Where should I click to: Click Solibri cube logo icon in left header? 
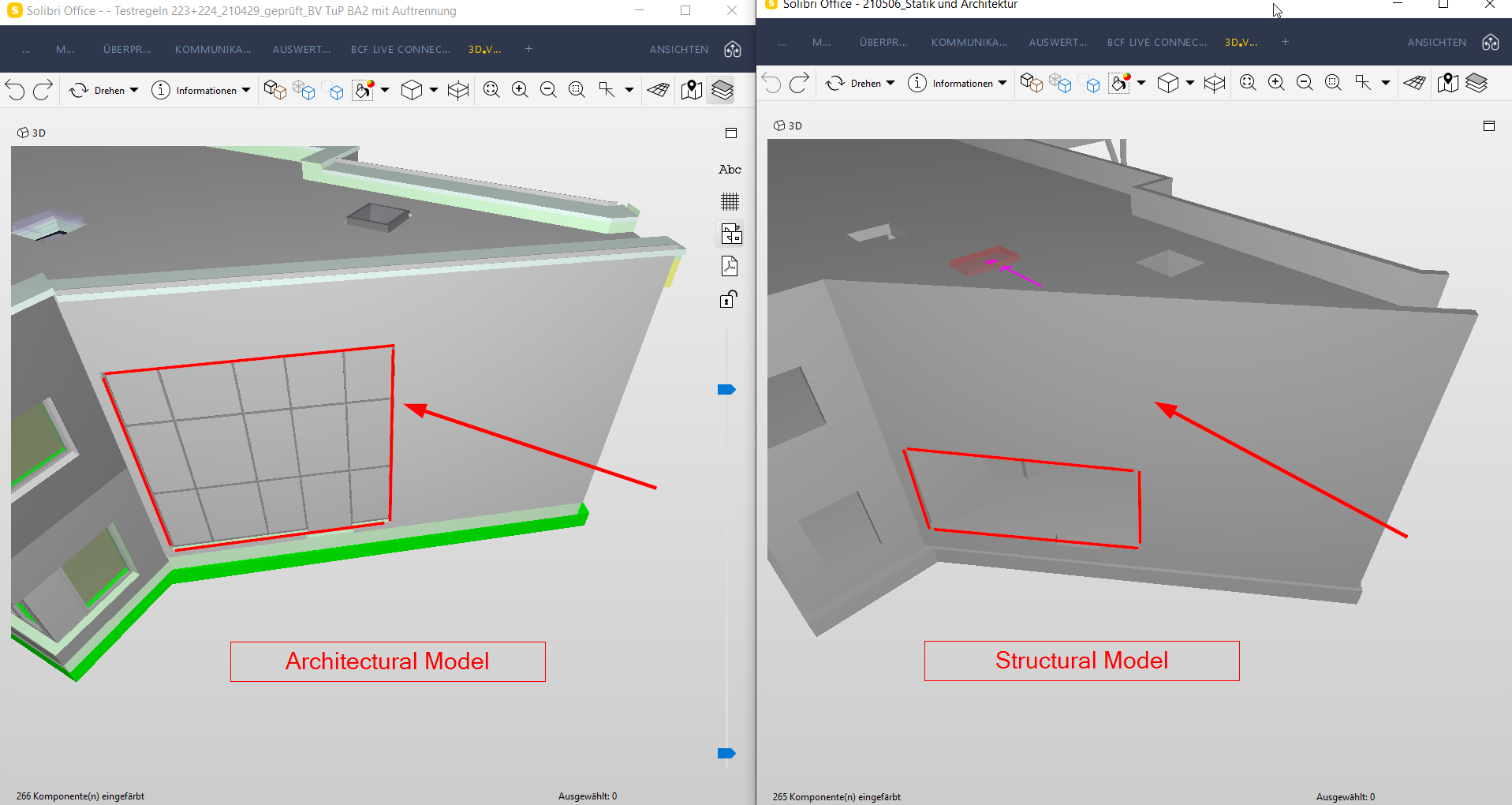point(733,49)
